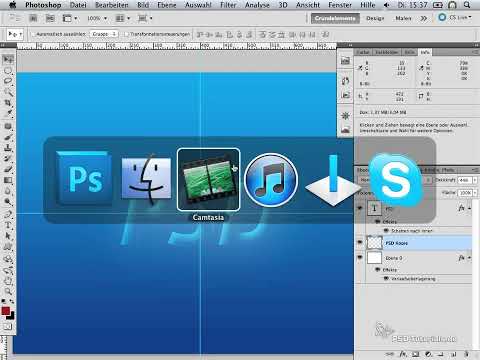480x360 pixels.
Task: Open the View Extras dropdown
Action: (70, 18)
